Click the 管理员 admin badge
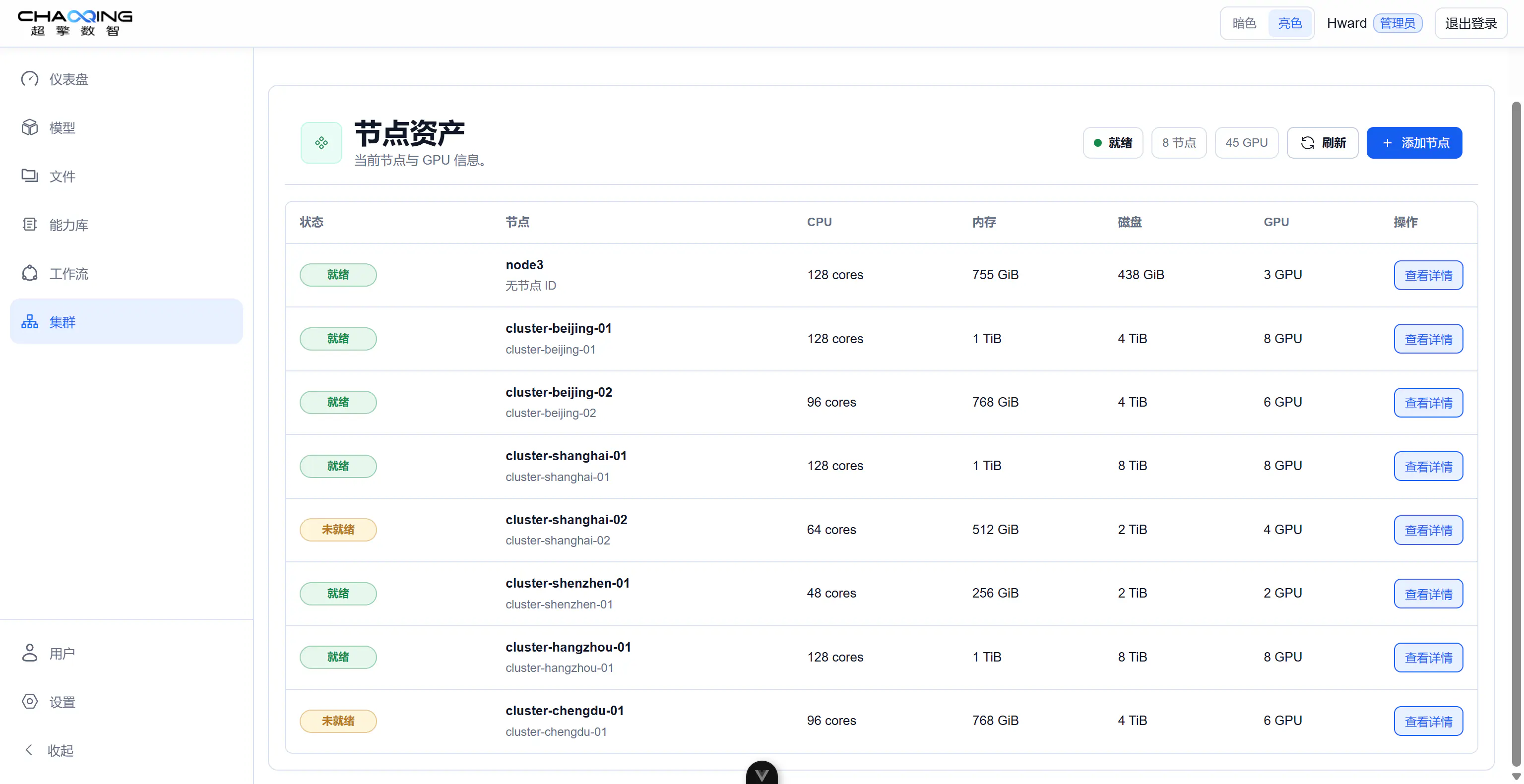 pos(1397,23)
